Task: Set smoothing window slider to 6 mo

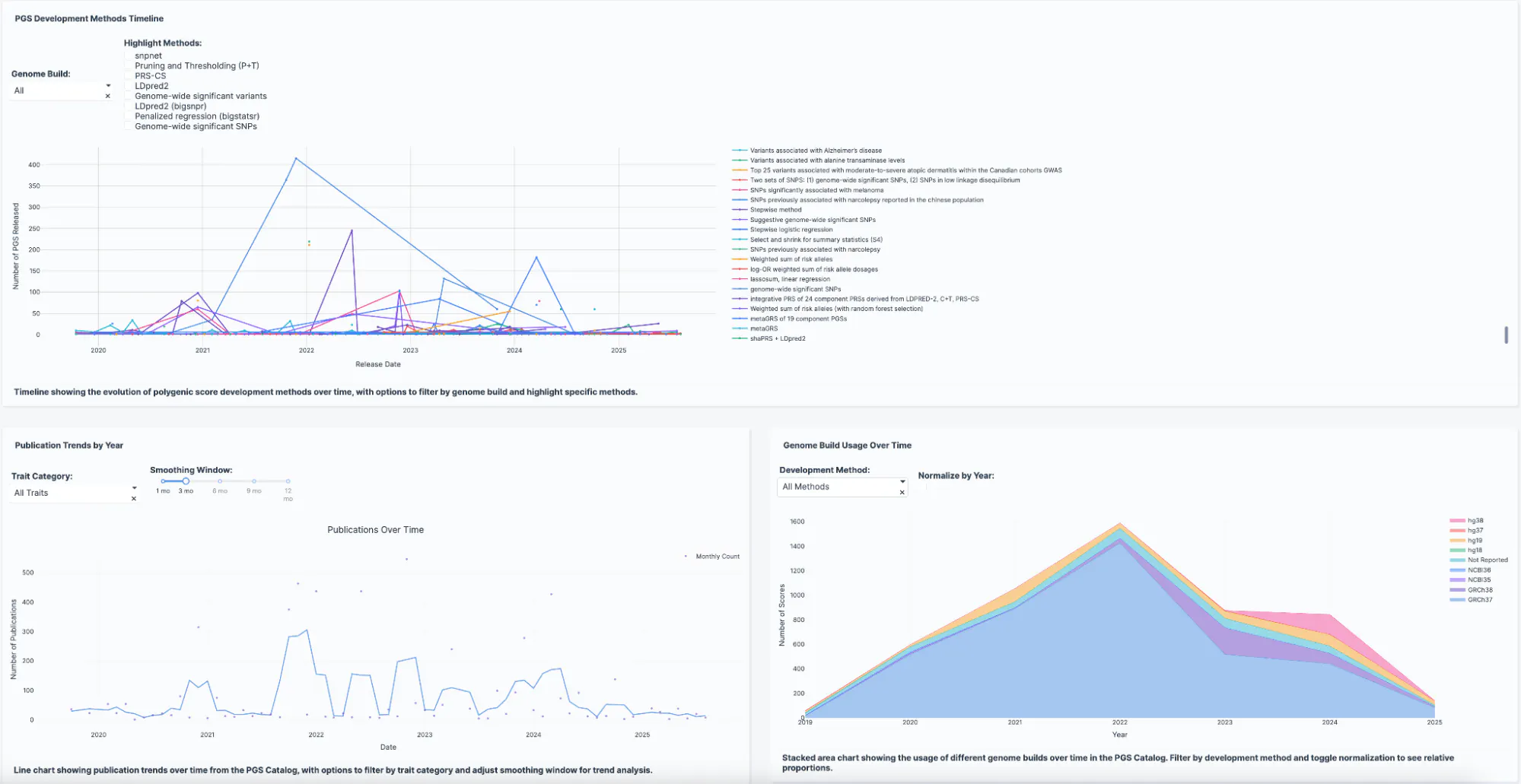Action: coord(220,481)
